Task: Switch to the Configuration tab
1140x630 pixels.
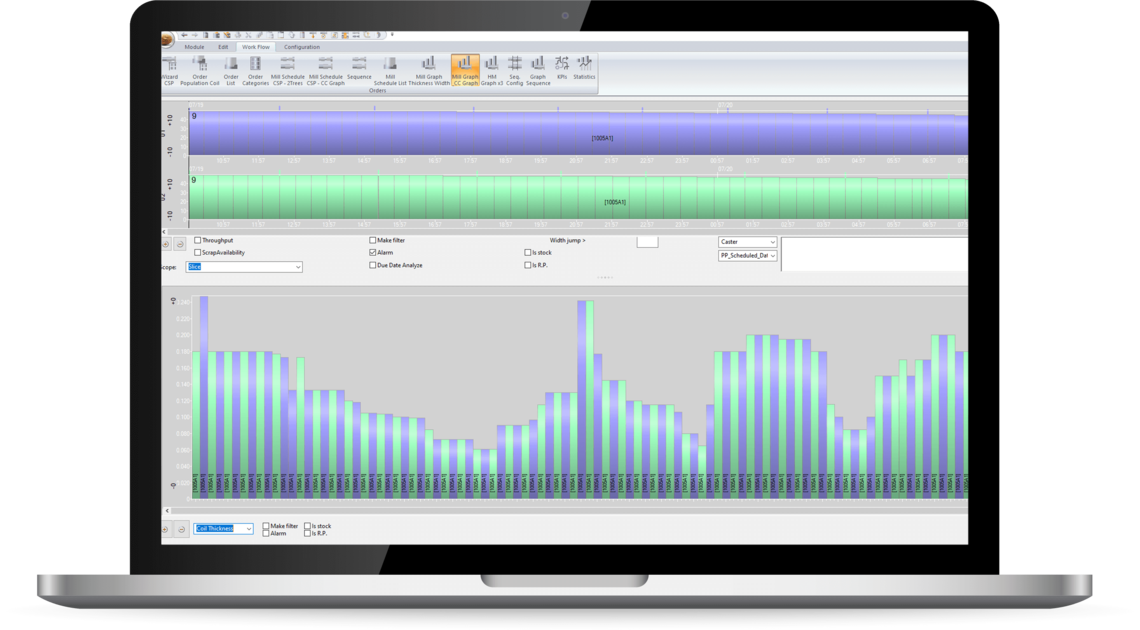Action: coord(301,47)
